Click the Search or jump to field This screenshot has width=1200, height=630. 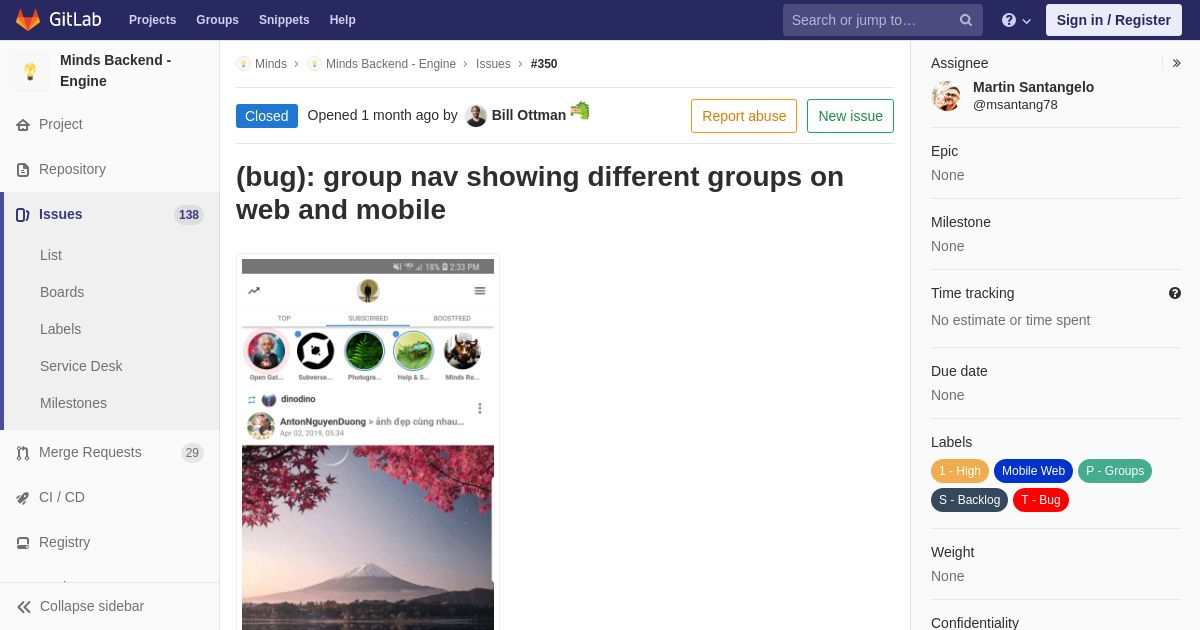(x=883, y=20)
